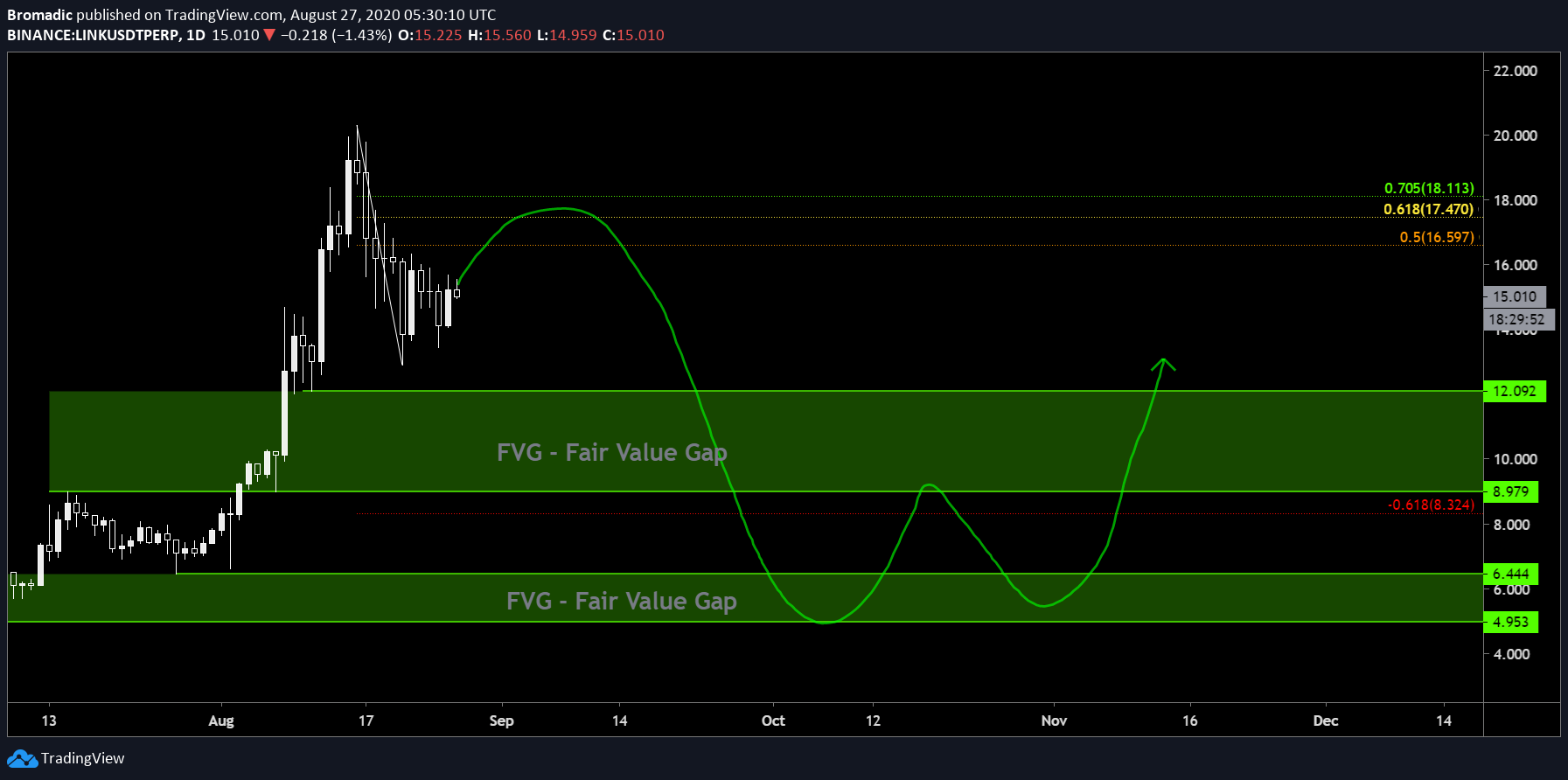The width and height of the screenshot is (1568, 780).
Task: Select the 0.618(17.470) Fibonacci label
Action: [1428, 209]
